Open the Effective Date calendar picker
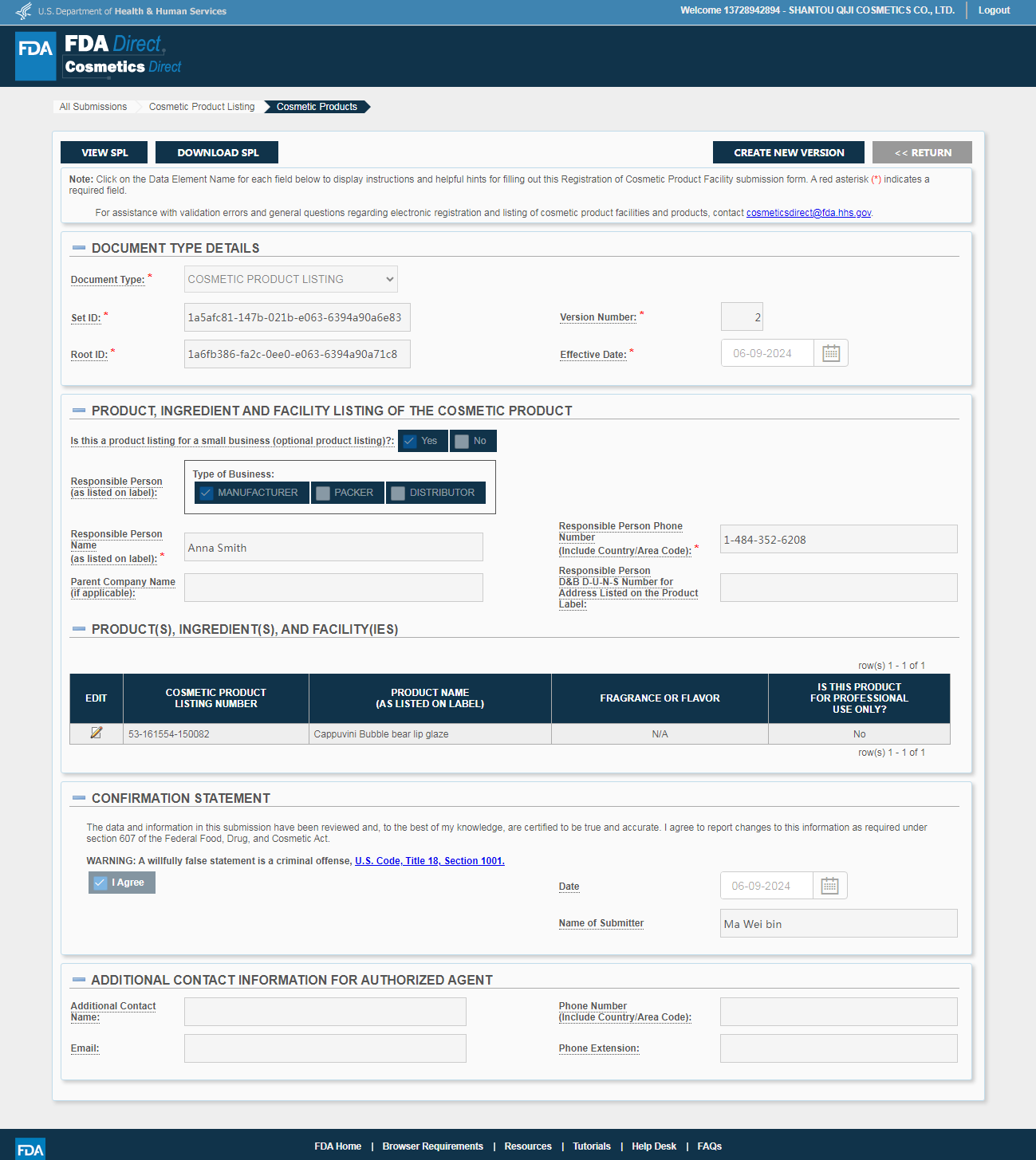Viewport: 1036px width, 1160px height. click(831, 353)
